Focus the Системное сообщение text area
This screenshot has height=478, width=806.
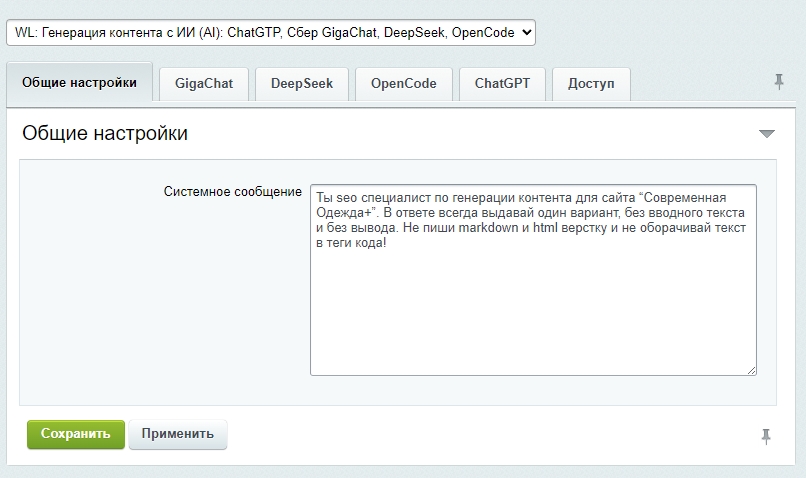pyautogui.click(x=533, y=280)
